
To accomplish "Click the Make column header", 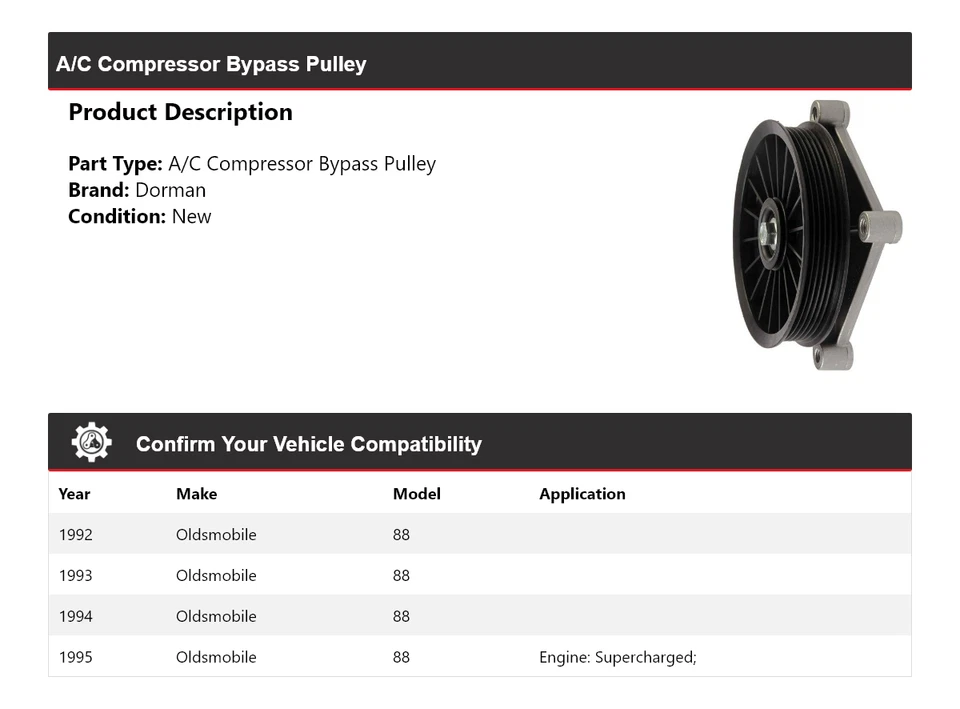I will (x=196, y=494).
